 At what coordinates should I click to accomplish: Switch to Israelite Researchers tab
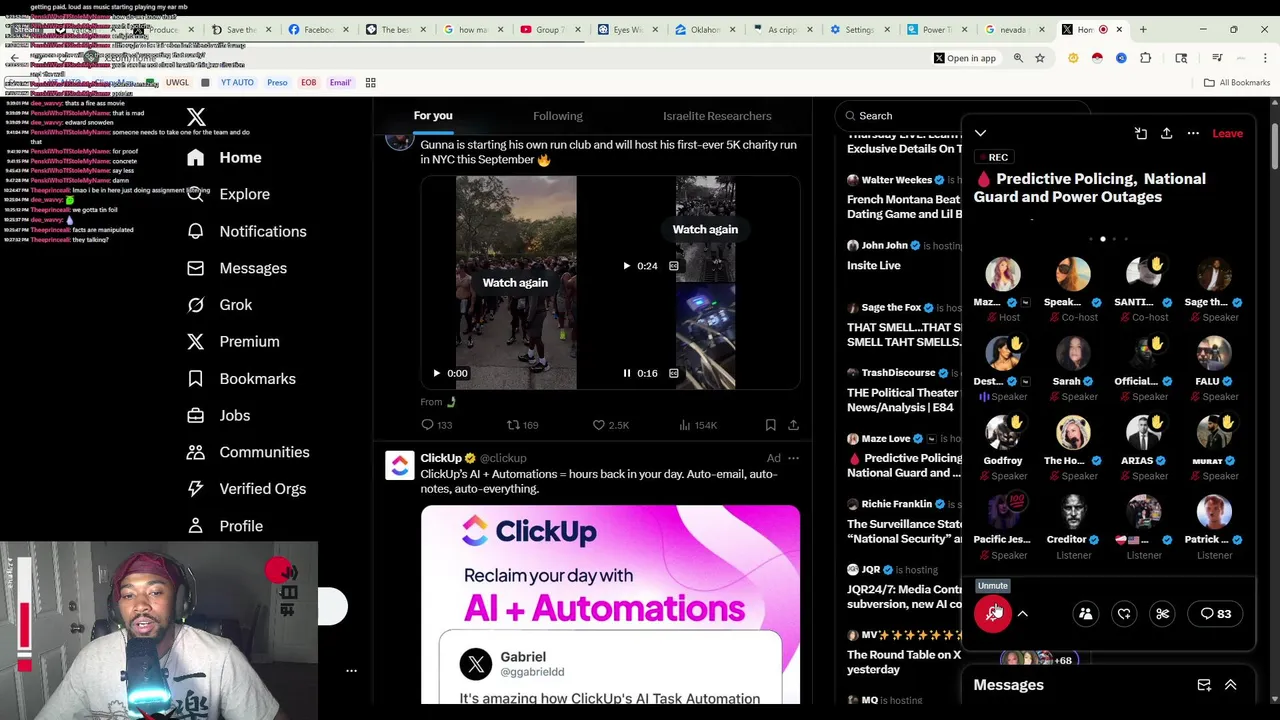pos(717,116)
